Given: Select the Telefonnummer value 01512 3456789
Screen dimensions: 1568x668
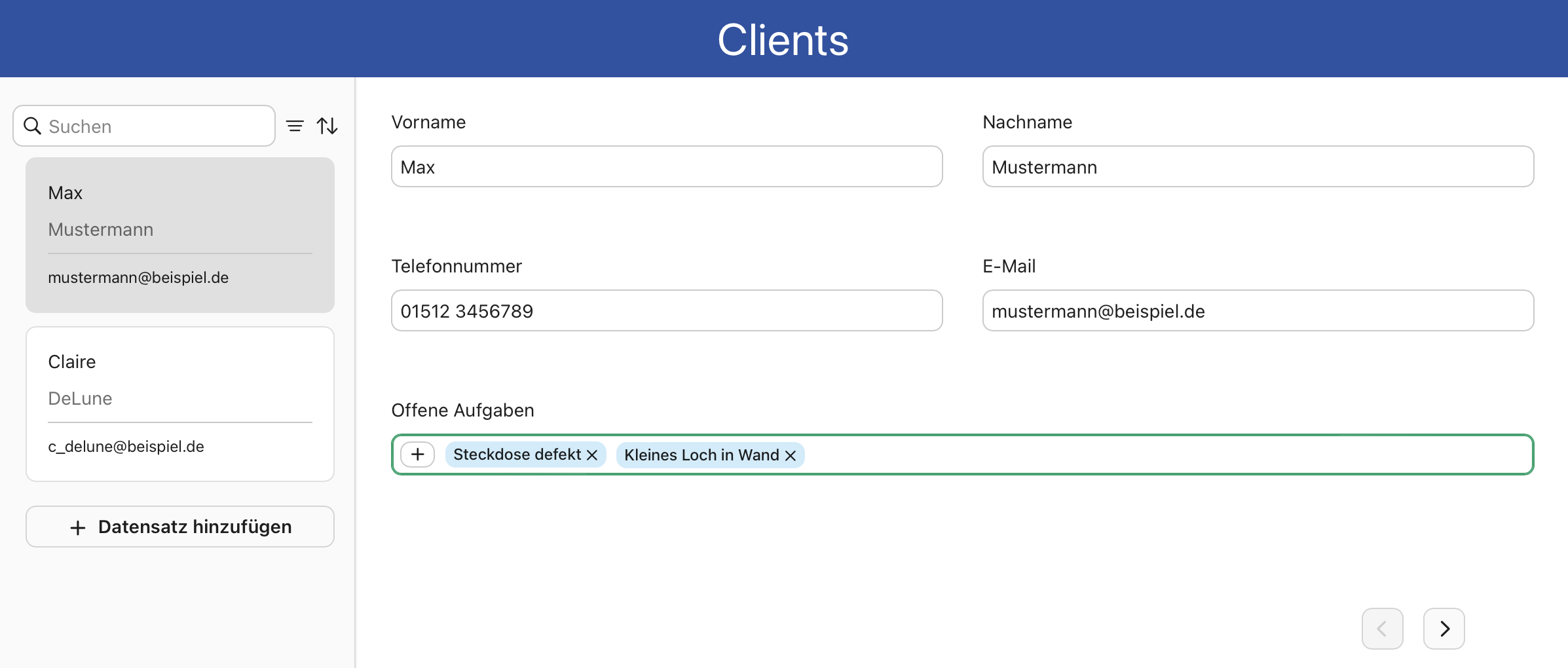Looking at the screenshot, I should 666,310.
